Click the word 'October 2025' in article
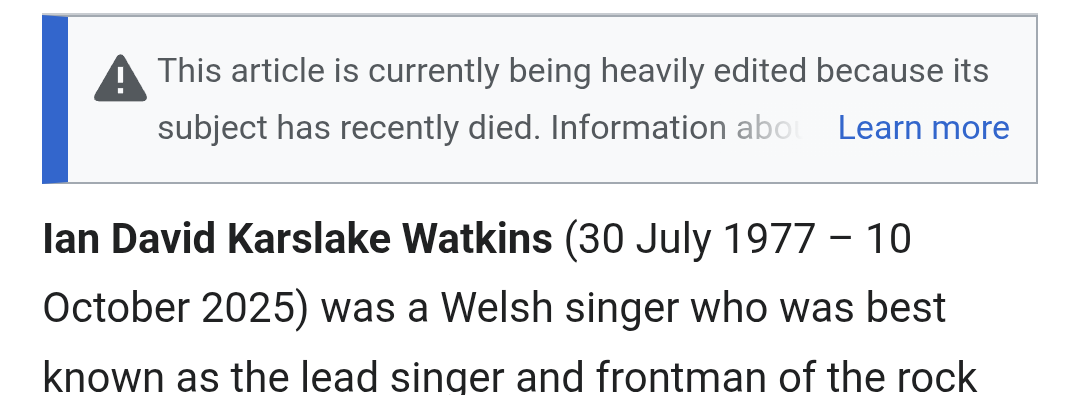1080x395 pixels. (x=169, y=307)
